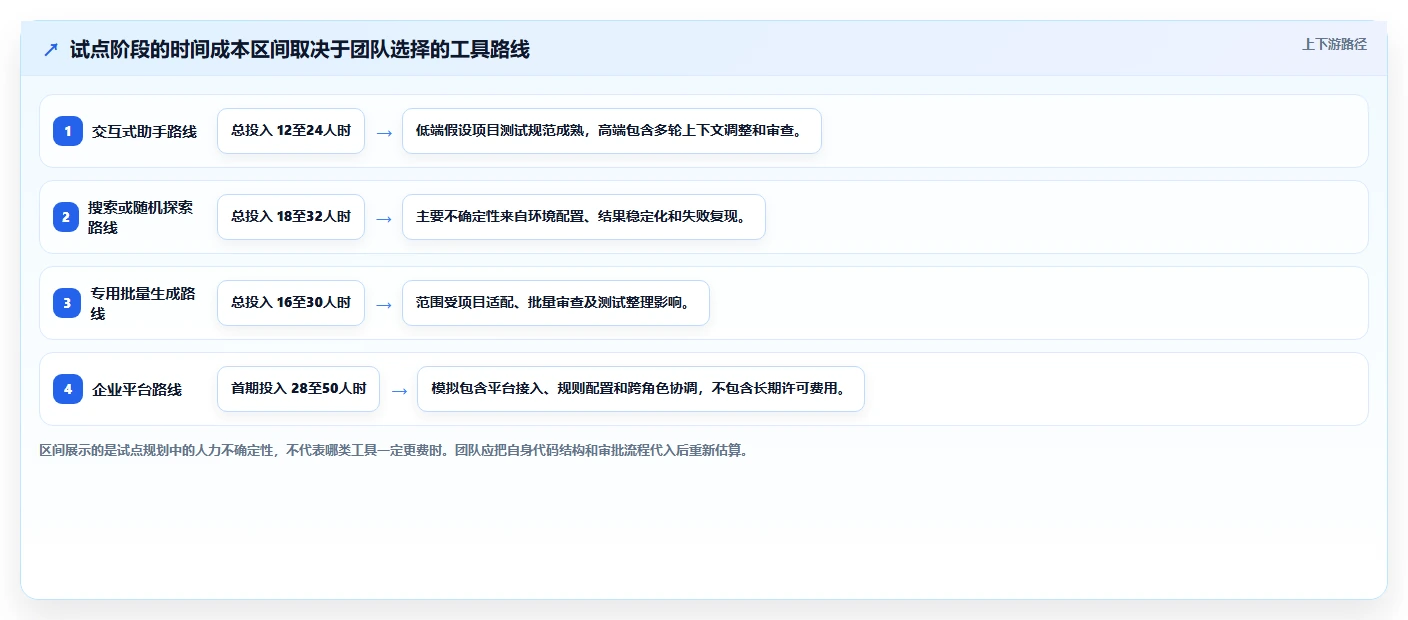This screenshot has height=620, width=1408.
Task: Click the 总投入 16至30人时 box
Action: click(x=291, y=303)
